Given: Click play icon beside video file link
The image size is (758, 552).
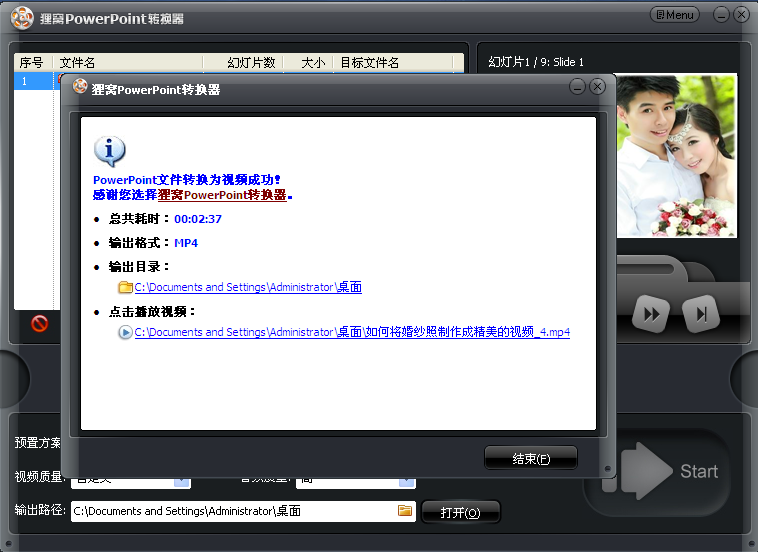Looking at the screenshot, I should 125,332.
